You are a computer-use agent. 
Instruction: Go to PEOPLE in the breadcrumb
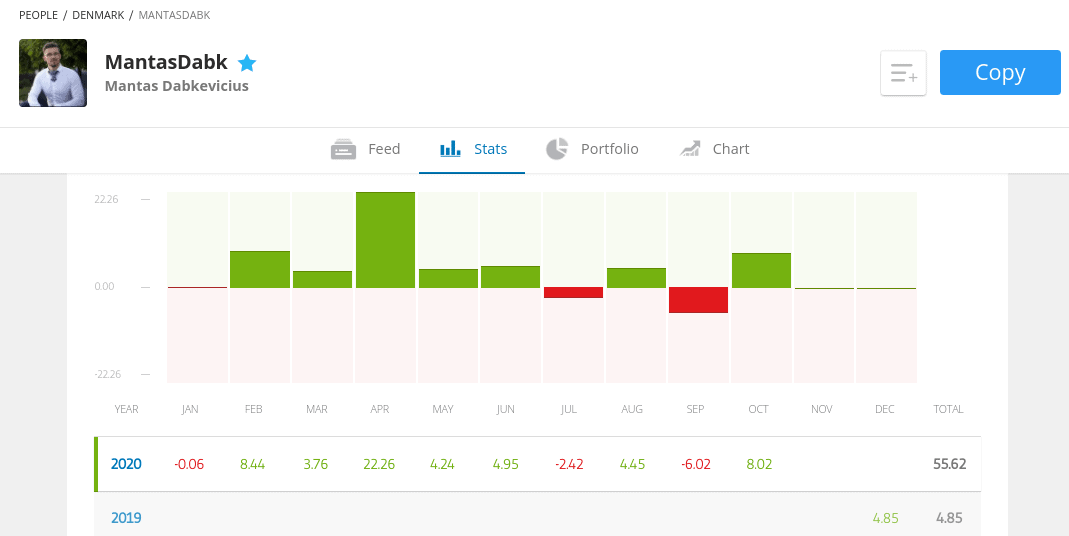tap(38, 15)
